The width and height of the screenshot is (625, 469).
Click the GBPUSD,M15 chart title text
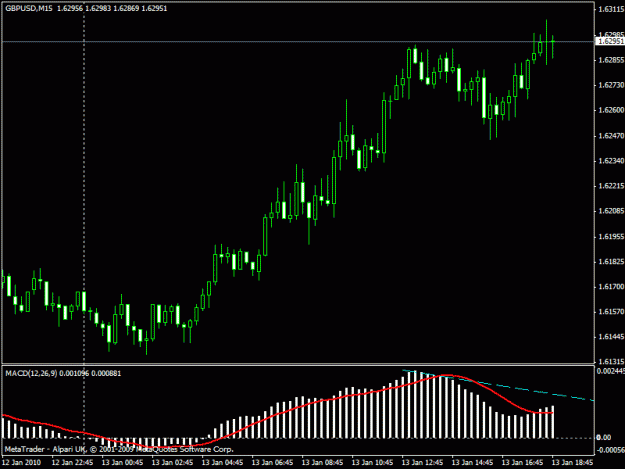pos(29,8)
